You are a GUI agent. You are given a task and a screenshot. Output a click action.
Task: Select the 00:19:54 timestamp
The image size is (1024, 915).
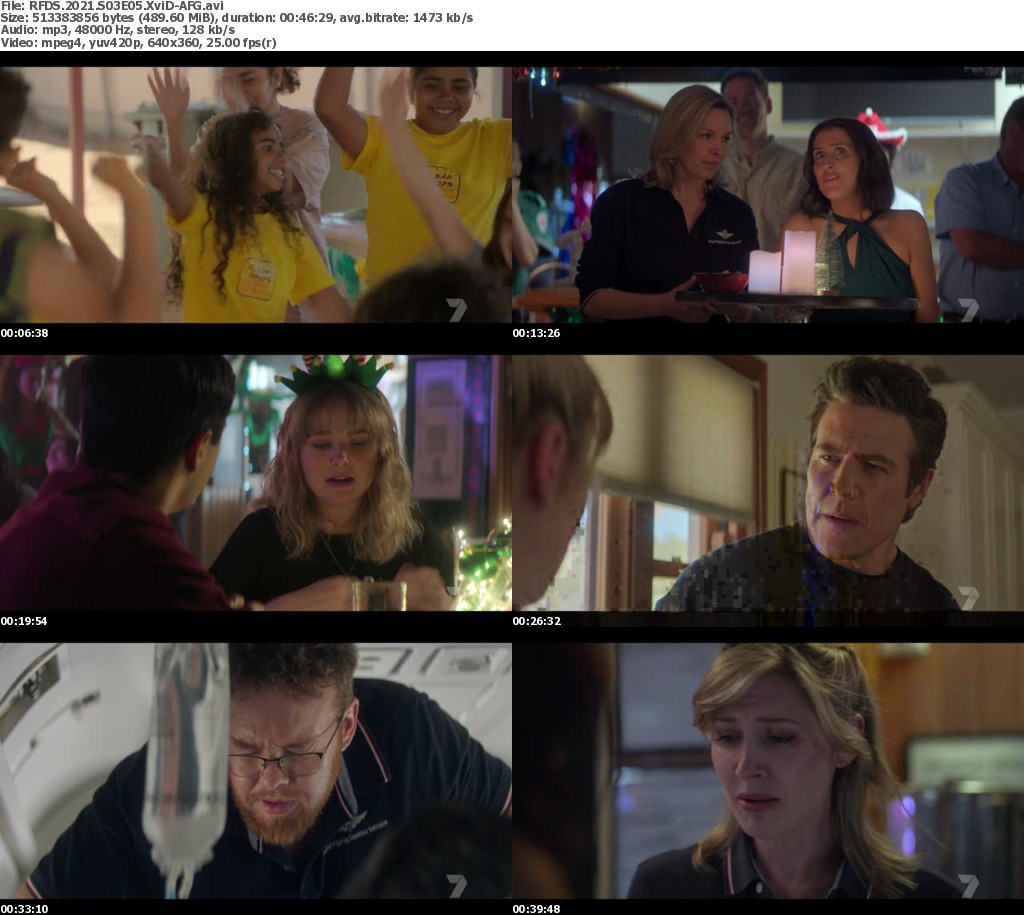[24, 621]
